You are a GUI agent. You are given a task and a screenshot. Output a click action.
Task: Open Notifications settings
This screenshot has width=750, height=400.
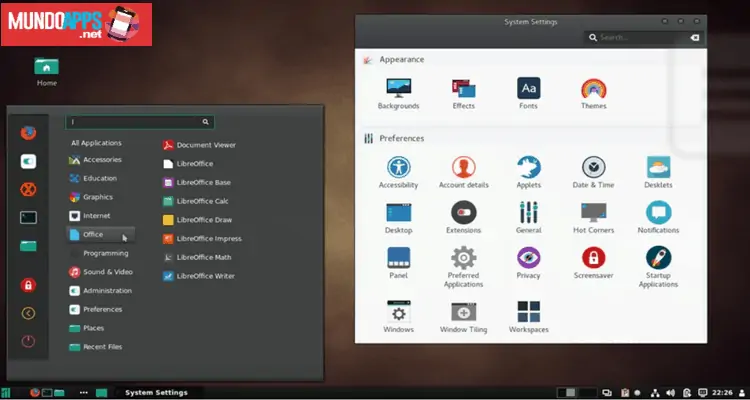point(658,218)
